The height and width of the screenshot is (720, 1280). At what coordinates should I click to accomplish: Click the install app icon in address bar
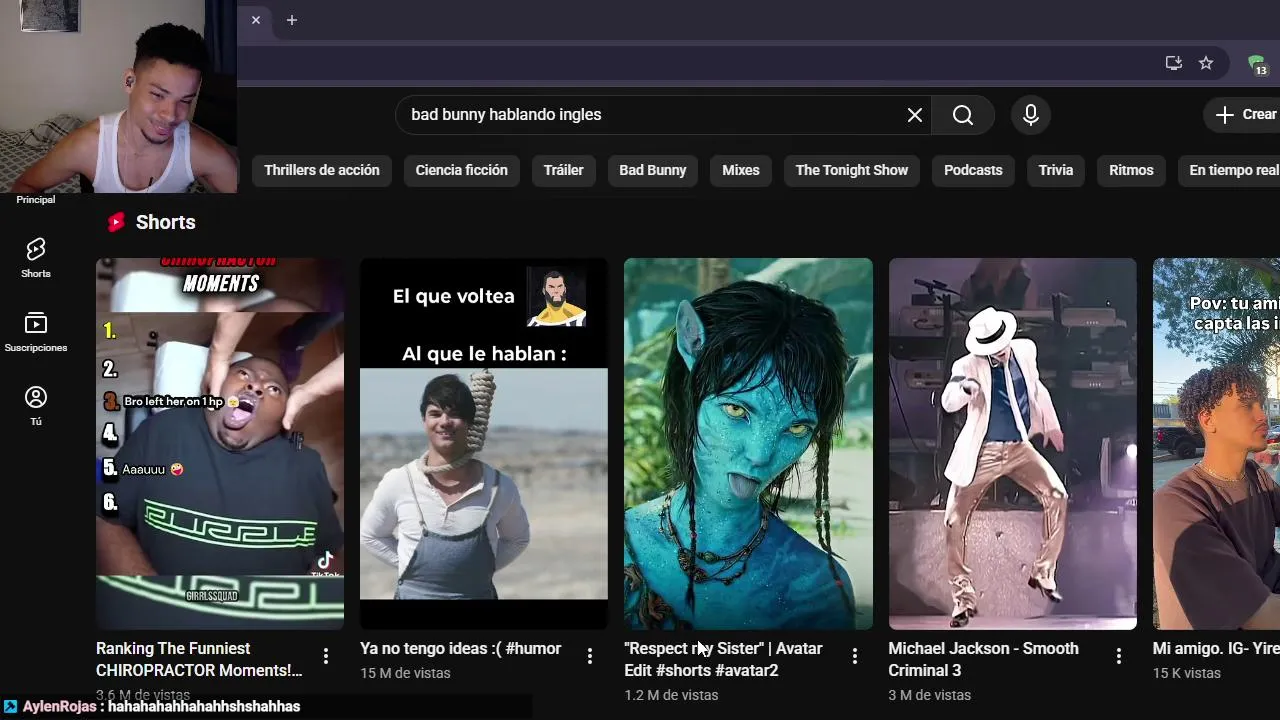click(1174, 63)
